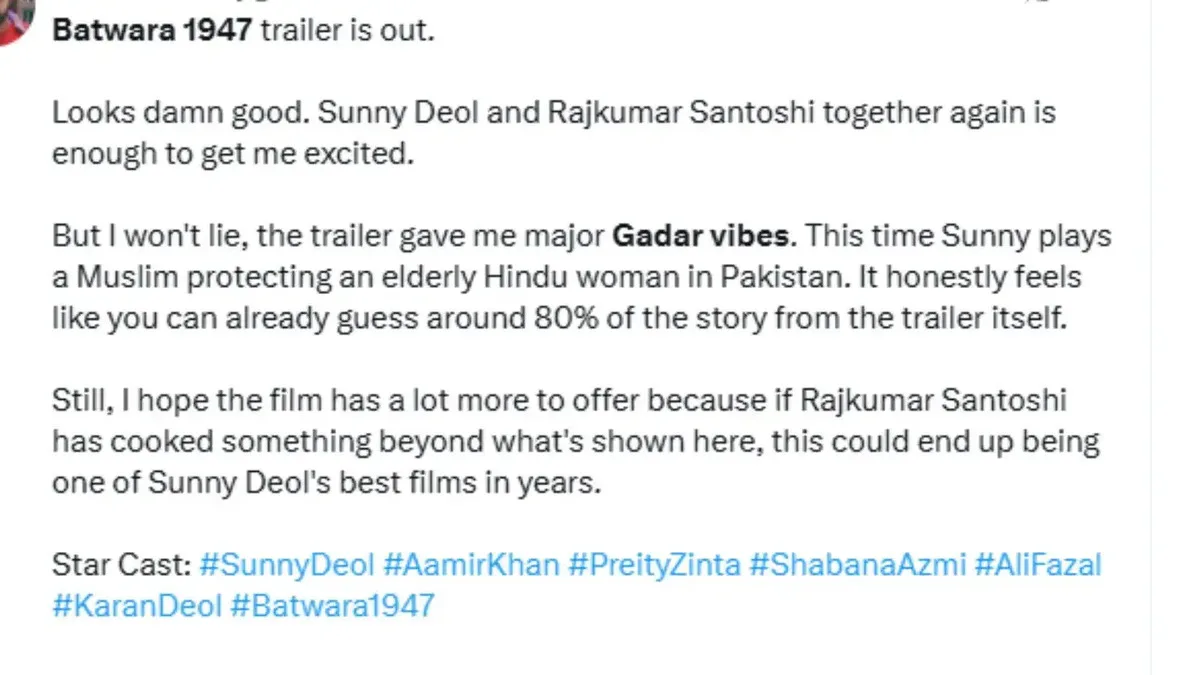1200x675 pixels.
Task: Open the #KaranDeol hashtag
Action: pyautogui.click(x=137, y=605)
